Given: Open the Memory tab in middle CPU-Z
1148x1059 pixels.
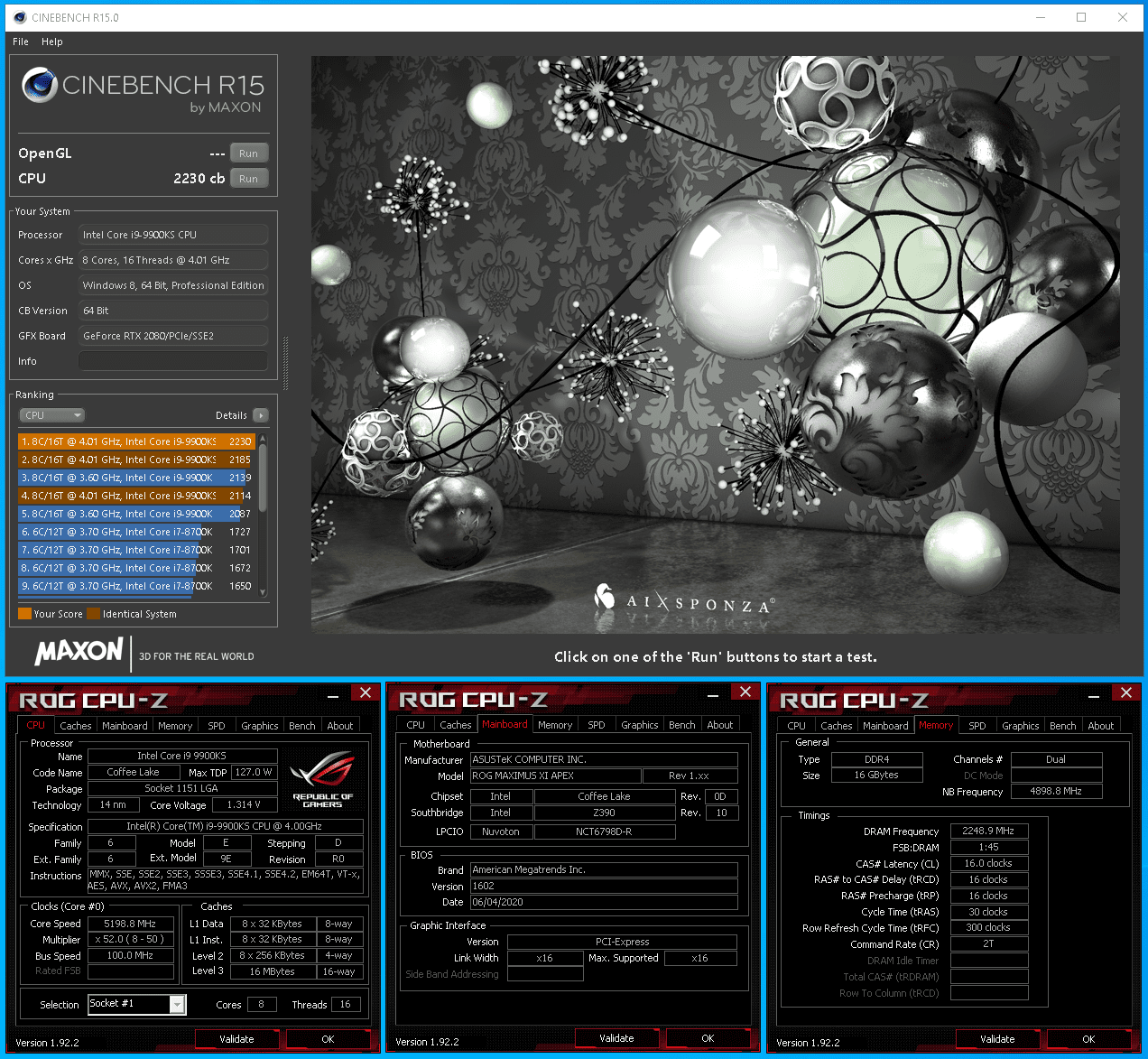Looking at the screenshot, I should pos(555,725).
